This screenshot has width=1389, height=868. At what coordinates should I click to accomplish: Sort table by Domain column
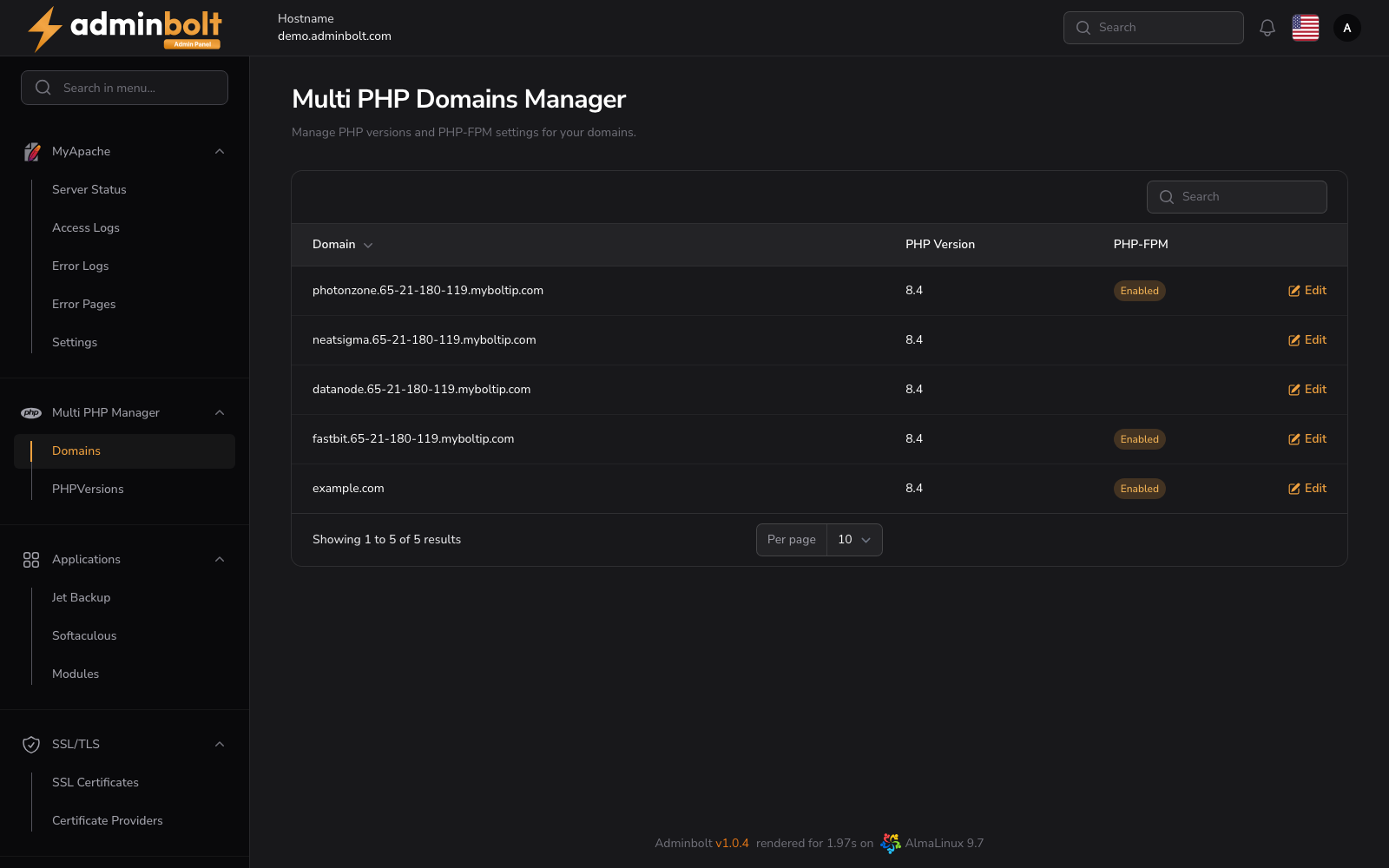click(x=343, y=245)
